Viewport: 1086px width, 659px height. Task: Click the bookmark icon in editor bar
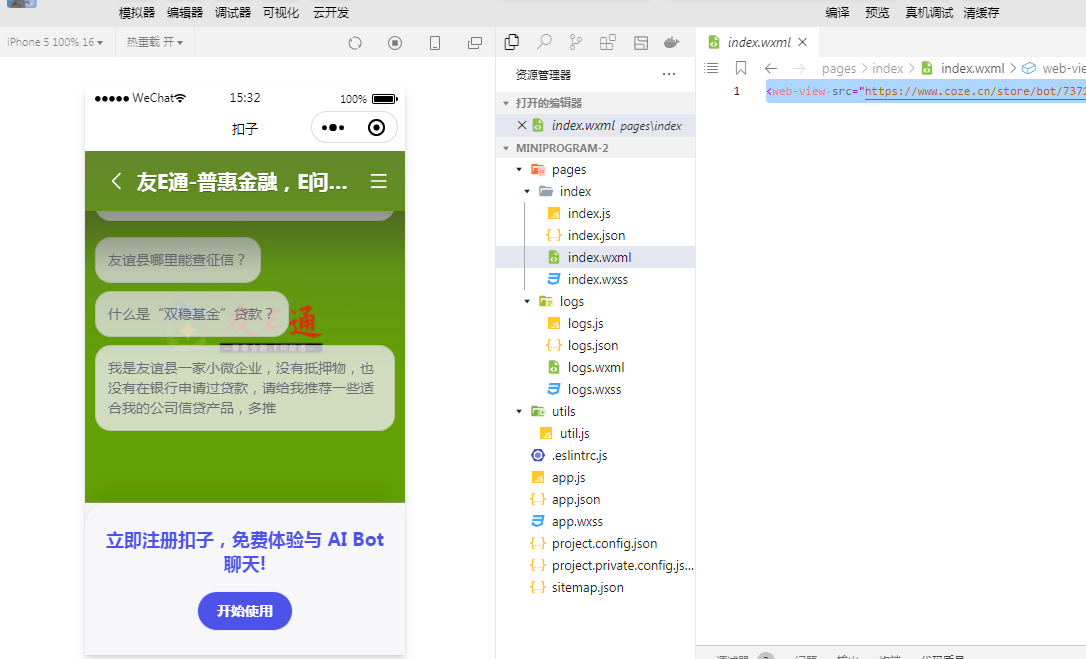point(741,68)
